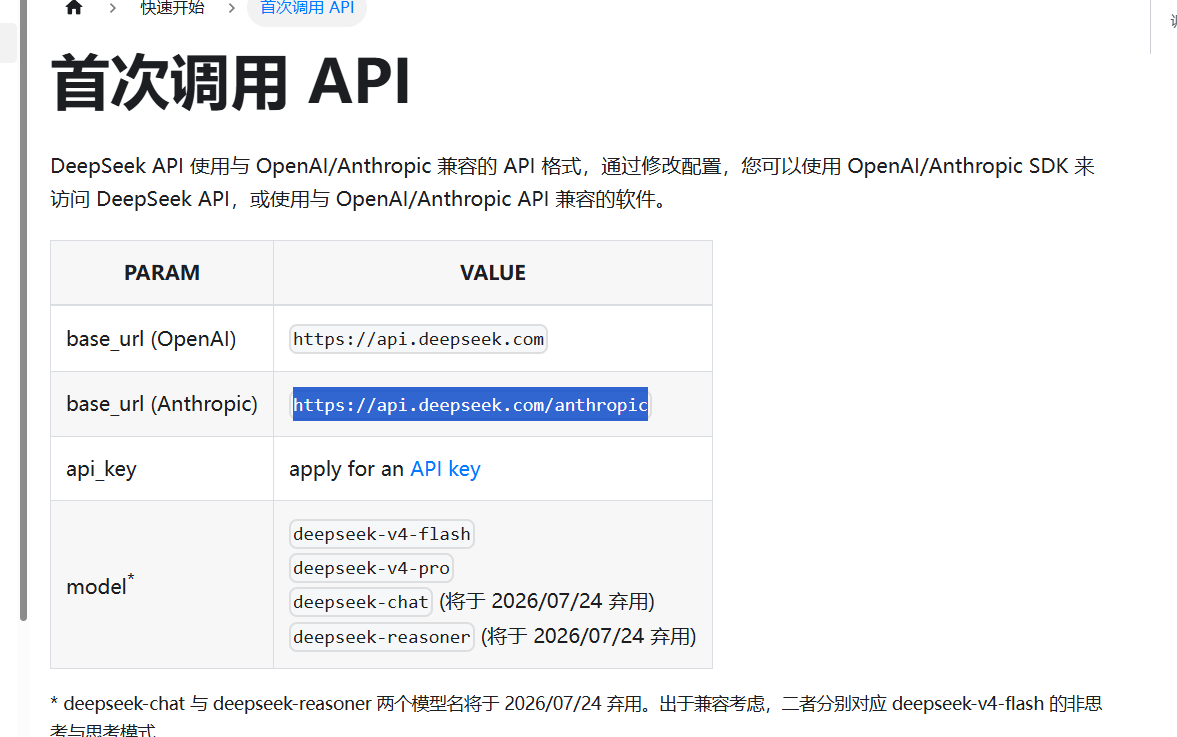Click the https://api.deepseek.com code value
1177x737 pixels.
click(x=418, y=339)
